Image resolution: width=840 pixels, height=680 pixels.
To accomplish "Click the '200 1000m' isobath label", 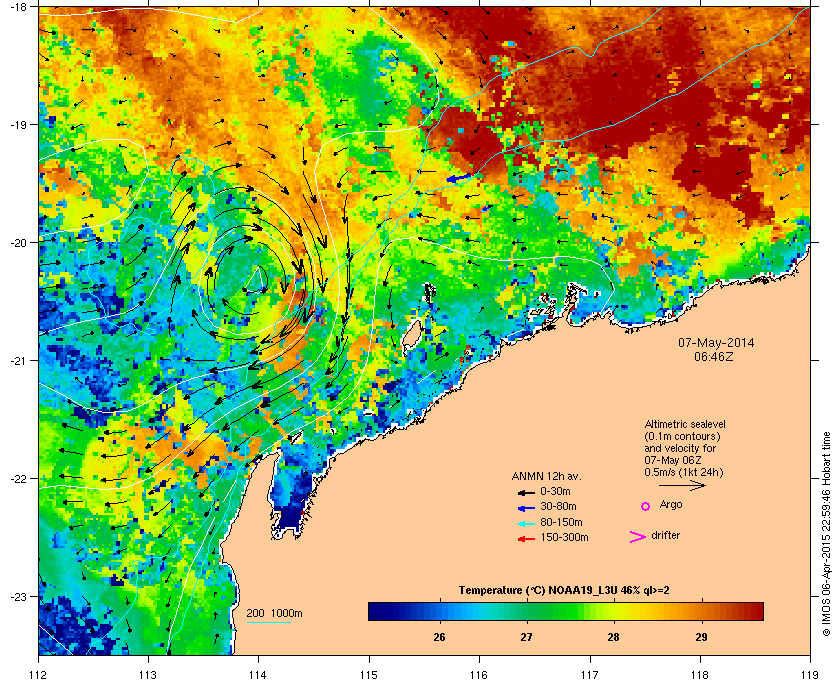I will 274,614.
